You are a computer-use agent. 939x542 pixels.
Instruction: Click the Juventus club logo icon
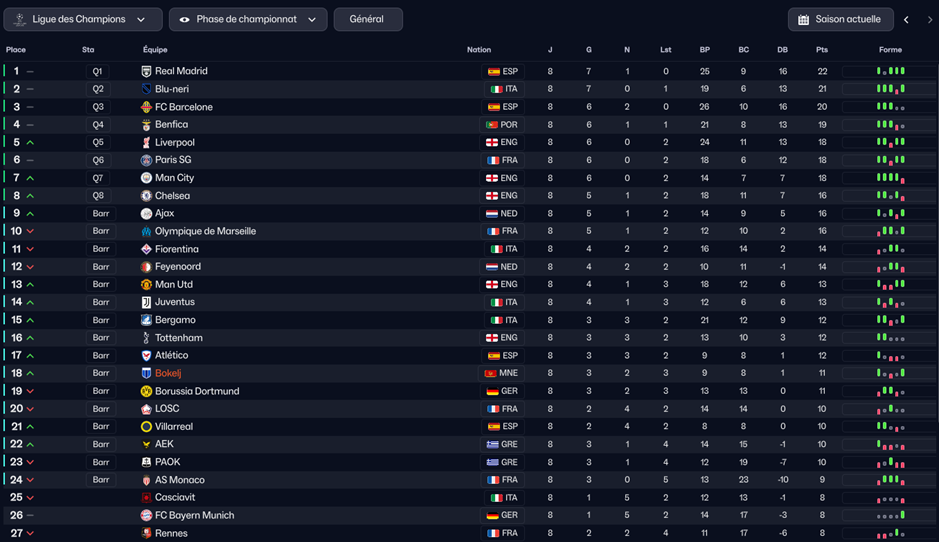click(x=147, y=302)
